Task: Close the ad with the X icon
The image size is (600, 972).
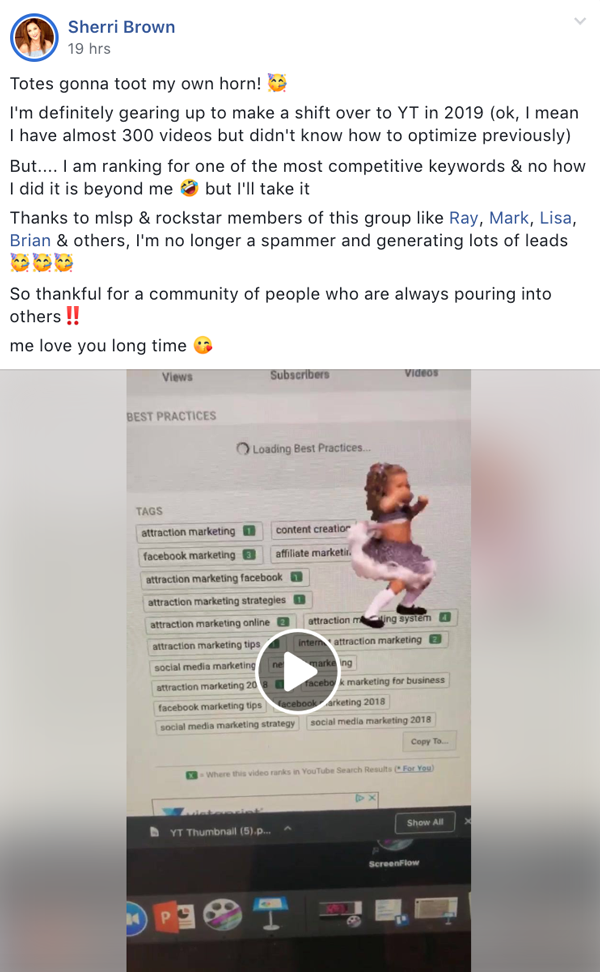Action: tap(372, 798)
